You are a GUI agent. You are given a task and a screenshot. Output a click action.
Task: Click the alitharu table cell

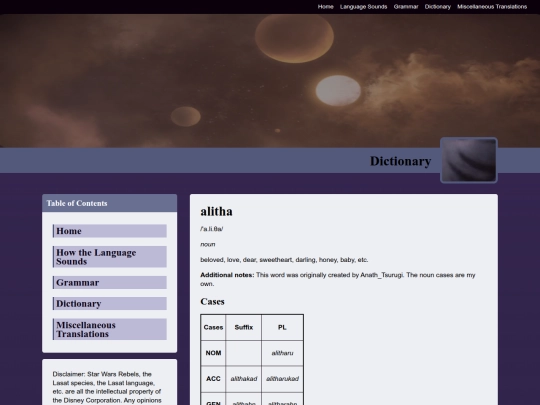coord(282,353)
